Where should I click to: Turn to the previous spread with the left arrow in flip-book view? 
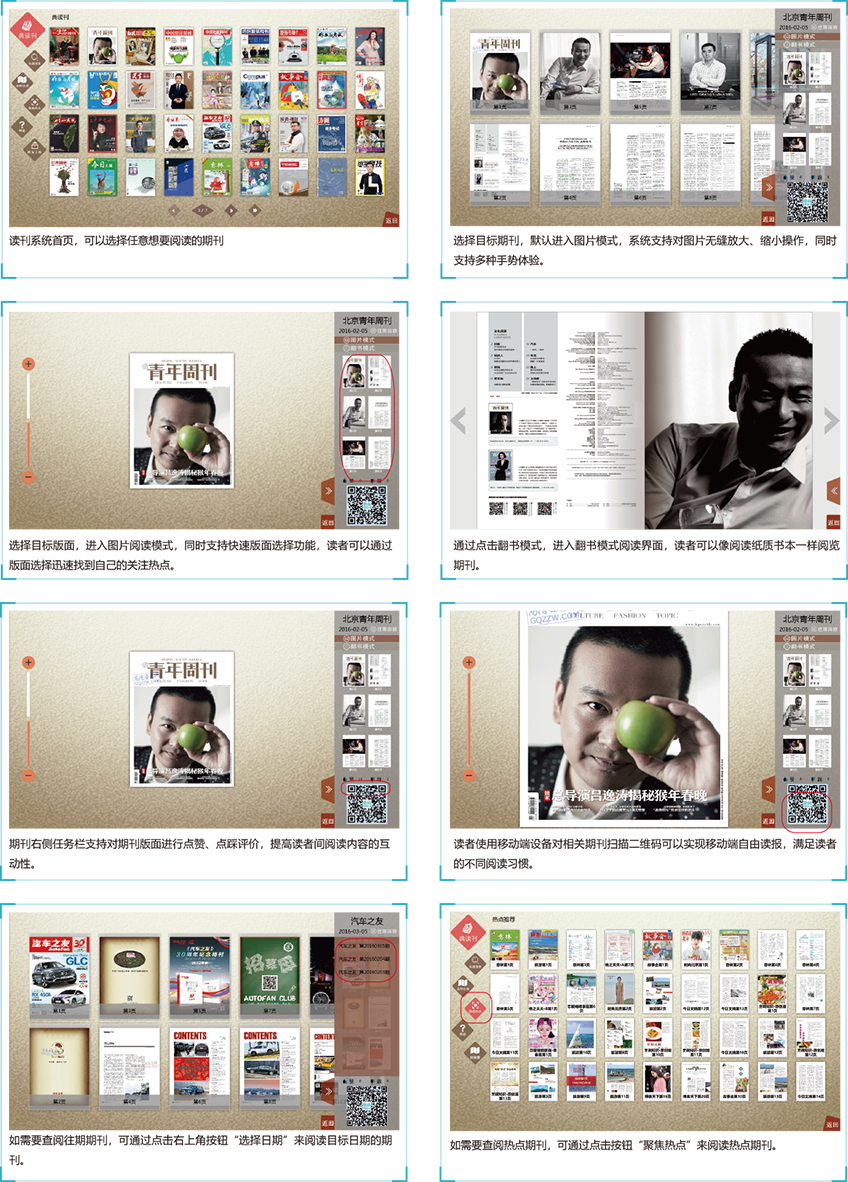[x=458, y=421]
